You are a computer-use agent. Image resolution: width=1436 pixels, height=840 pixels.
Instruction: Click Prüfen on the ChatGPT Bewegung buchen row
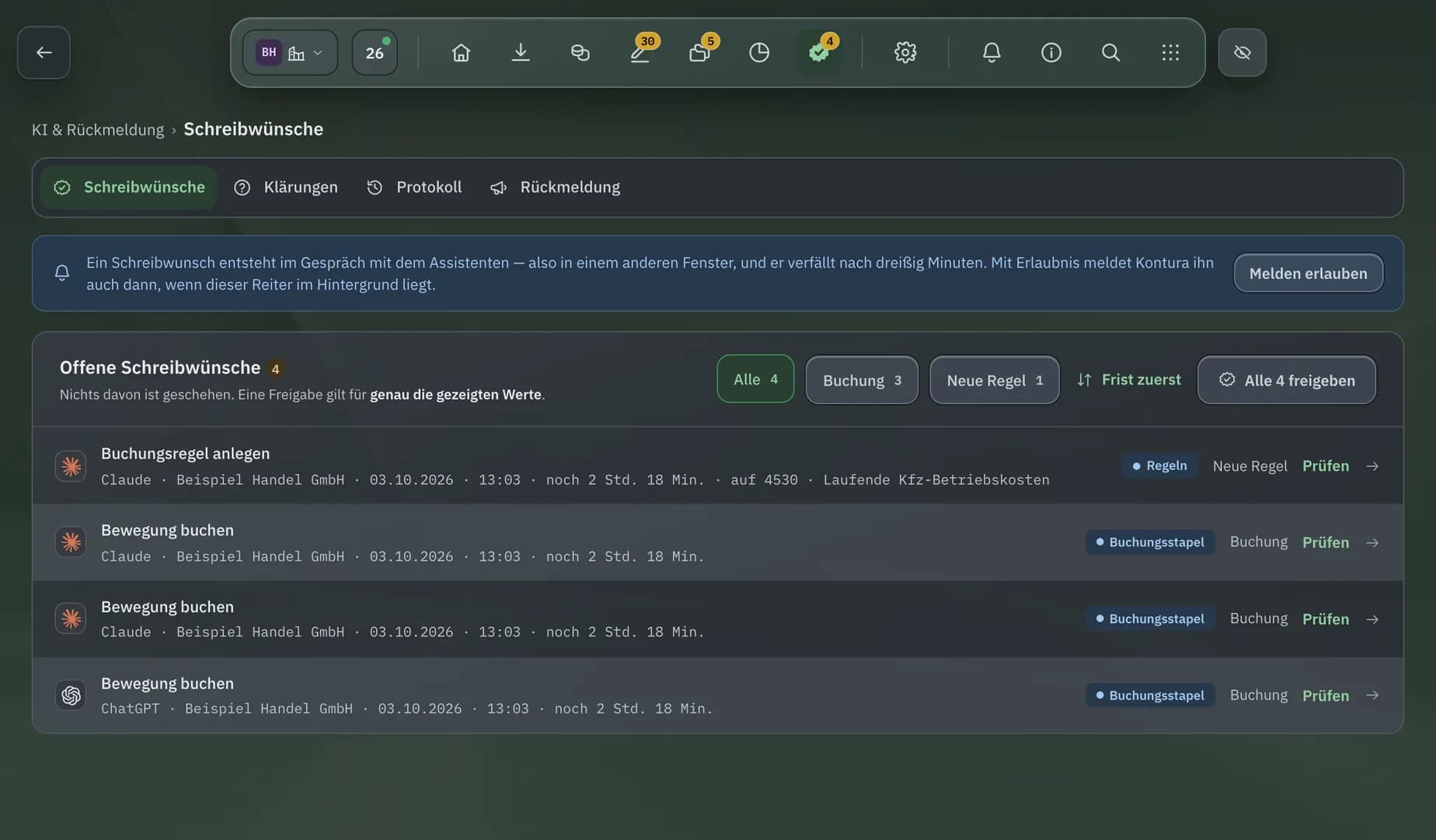point(1326,695)
